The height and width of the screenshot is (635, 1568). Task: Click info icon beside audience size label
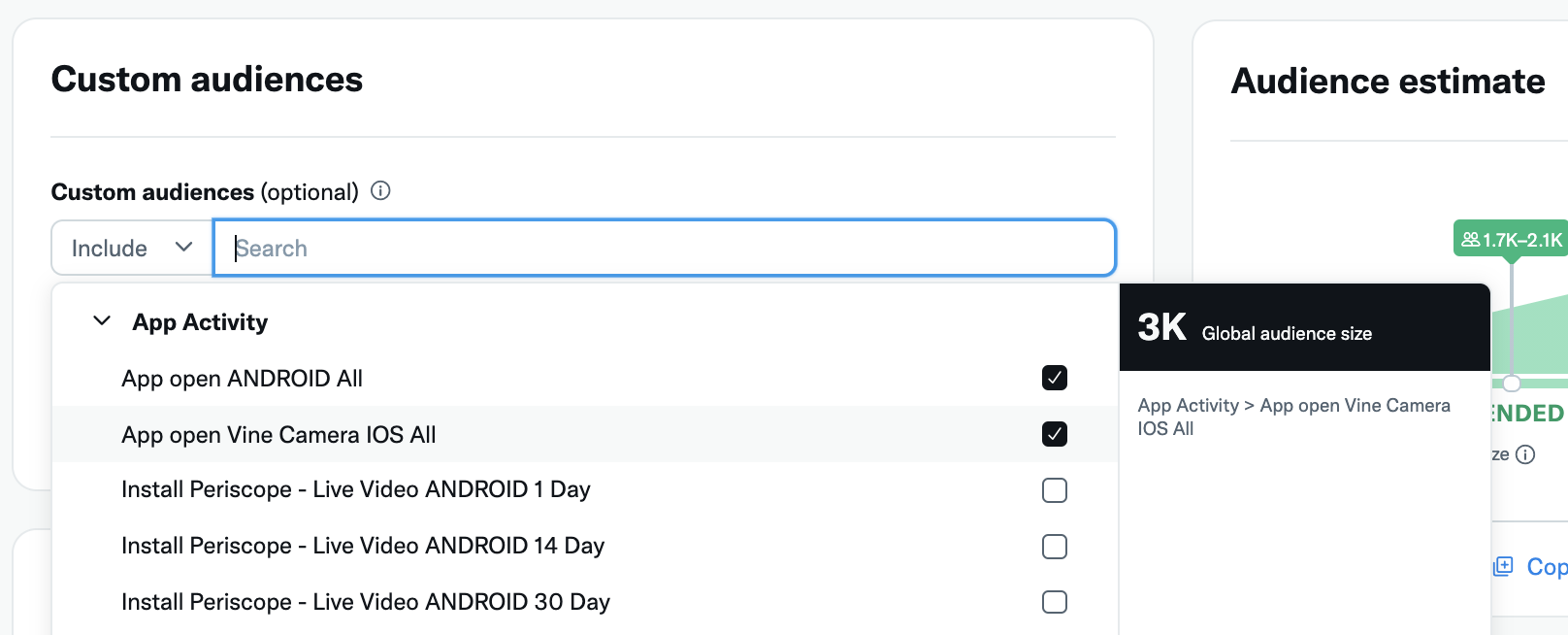1525,454
